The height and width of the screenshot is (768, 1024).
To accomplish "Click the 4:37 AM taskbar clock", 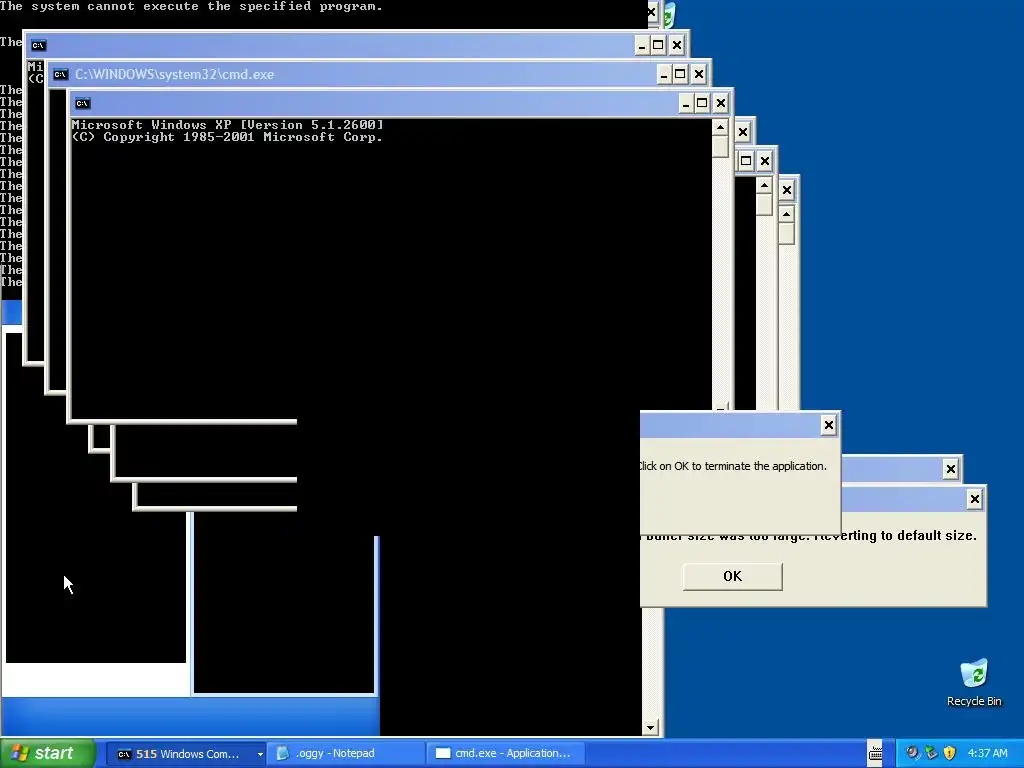I will click(x=987, y=754).
